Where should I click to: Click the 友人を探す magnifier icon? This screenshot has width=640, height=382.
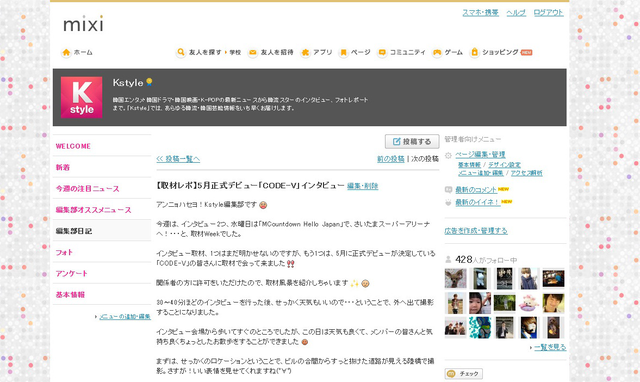point(180,52)
